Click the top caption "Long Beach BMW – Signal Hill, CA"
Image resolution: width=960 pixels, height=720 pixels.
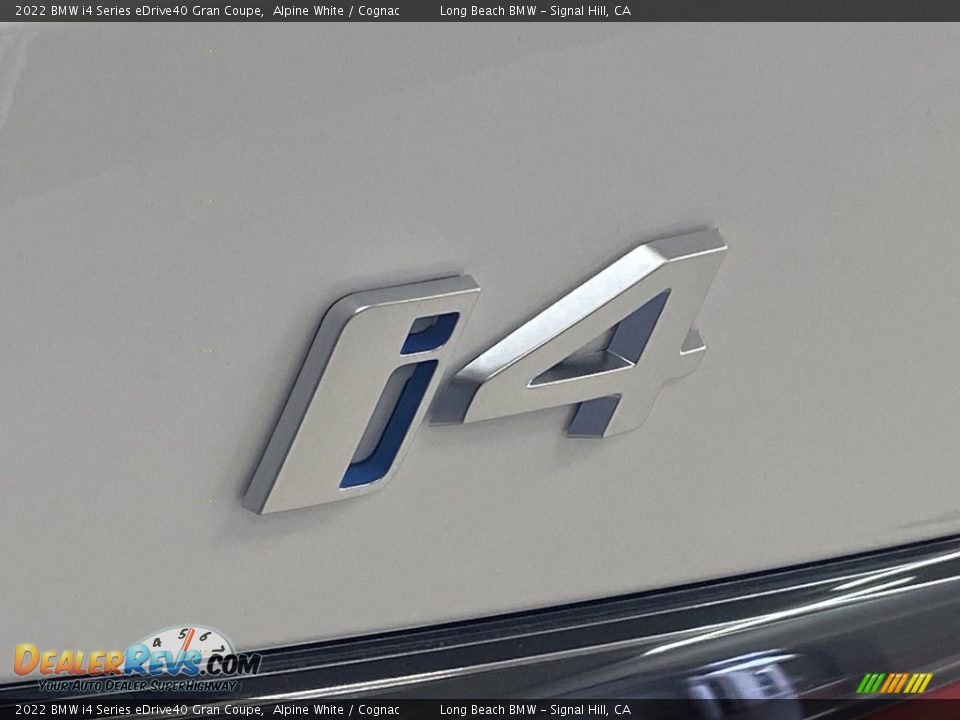(535, 10)
